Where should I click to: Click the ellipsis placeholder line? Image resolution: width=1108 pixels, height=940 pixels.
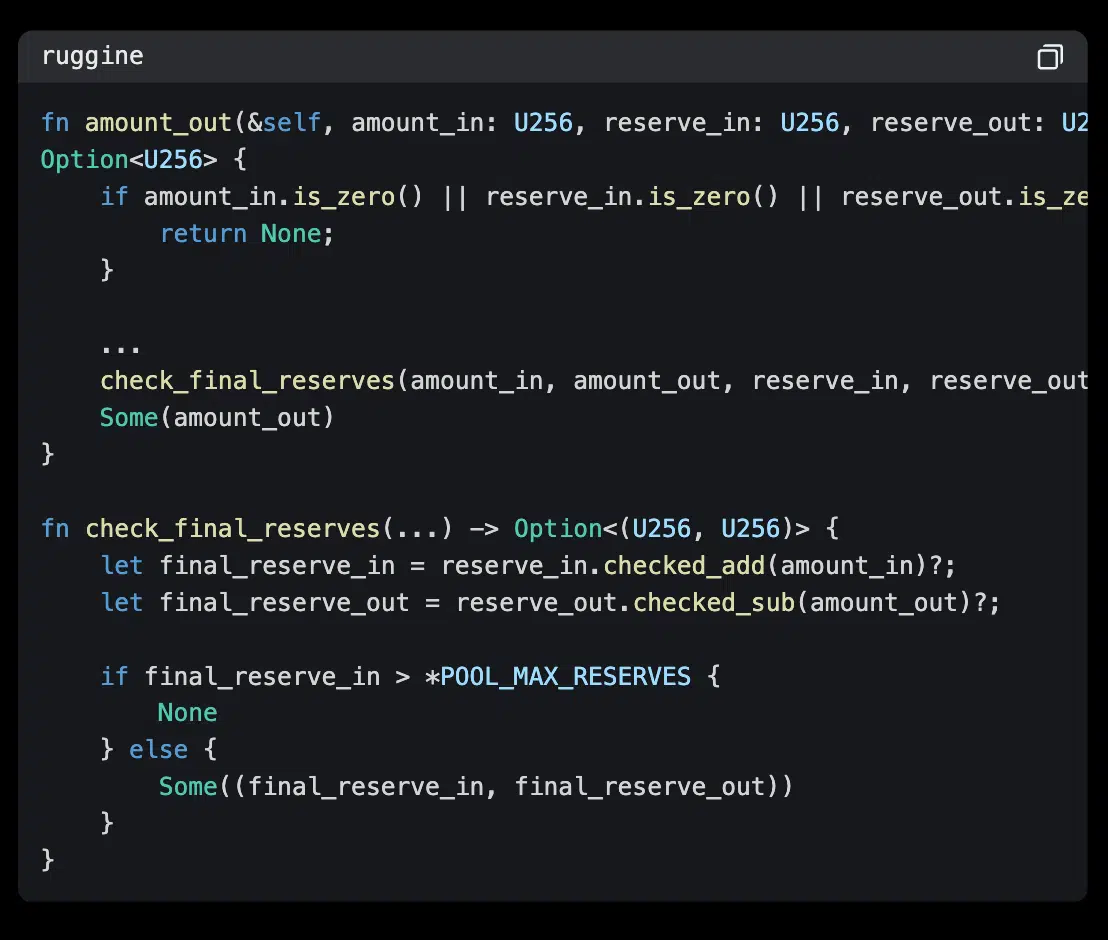121,345
